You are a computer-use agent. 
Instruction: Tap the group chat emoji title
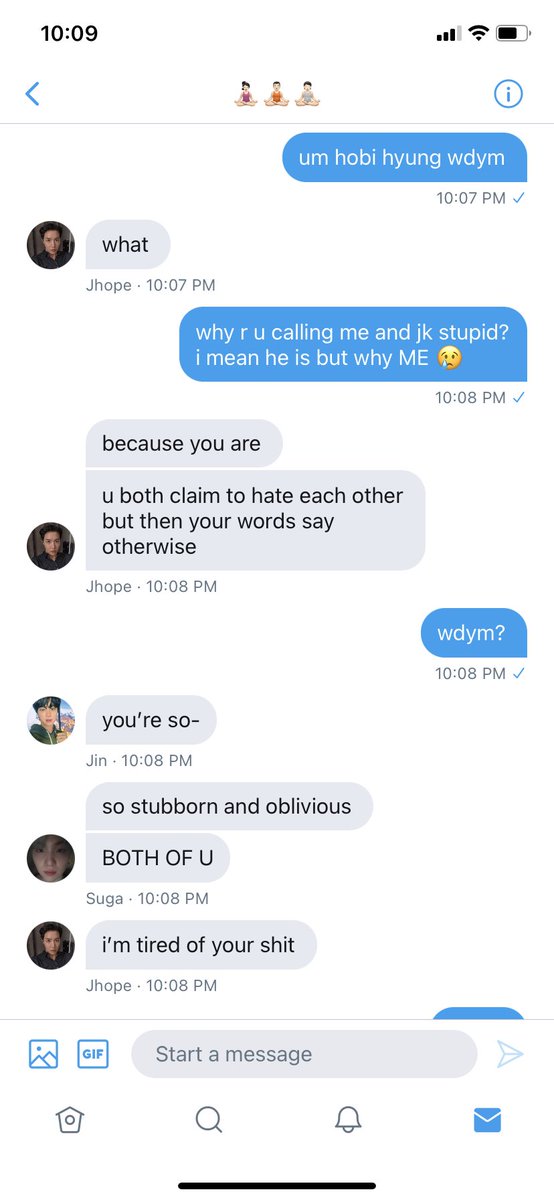click(x=277, y=94)
